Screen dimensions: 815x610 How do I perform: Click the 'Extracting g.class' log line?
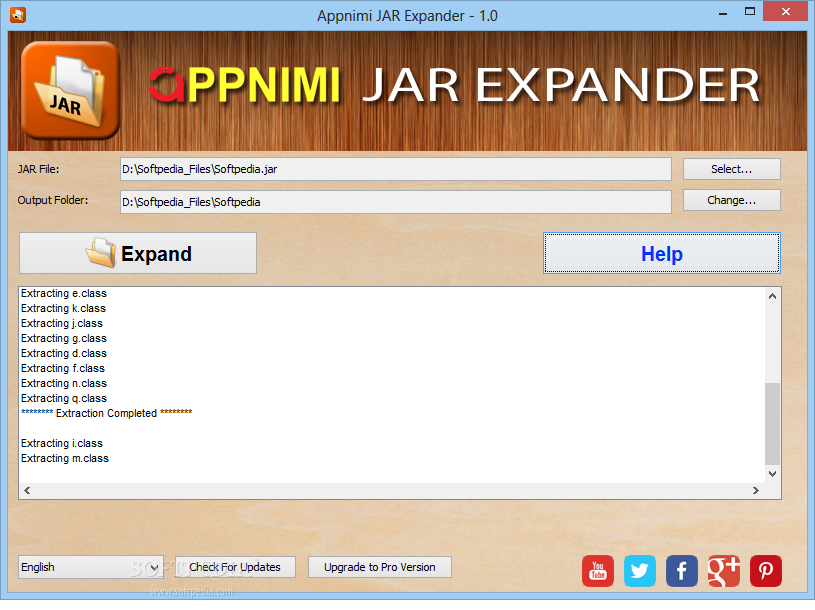click(64, 338)
